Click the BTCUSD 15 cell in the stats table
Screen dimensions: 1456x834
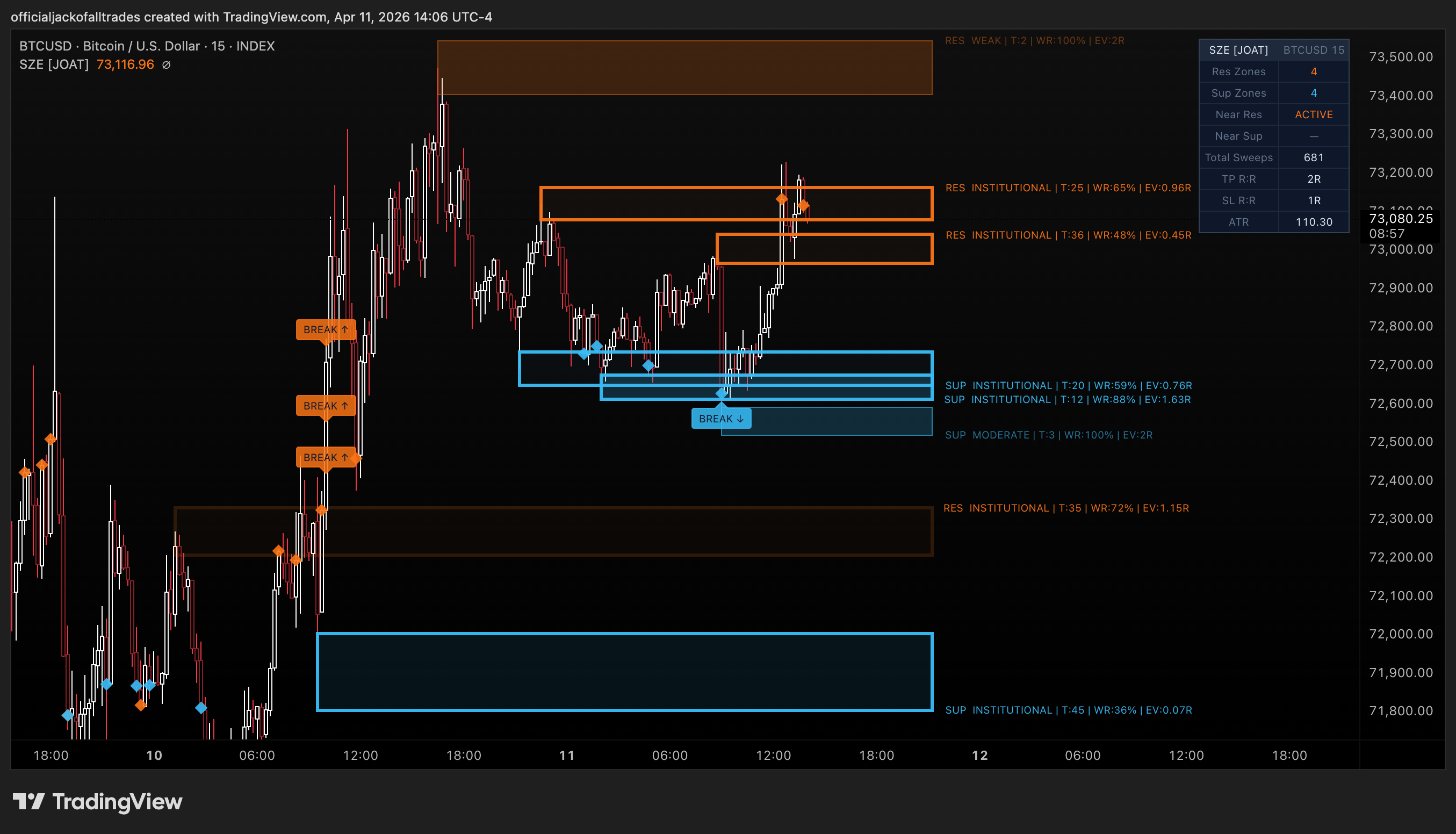point(1314,50)
